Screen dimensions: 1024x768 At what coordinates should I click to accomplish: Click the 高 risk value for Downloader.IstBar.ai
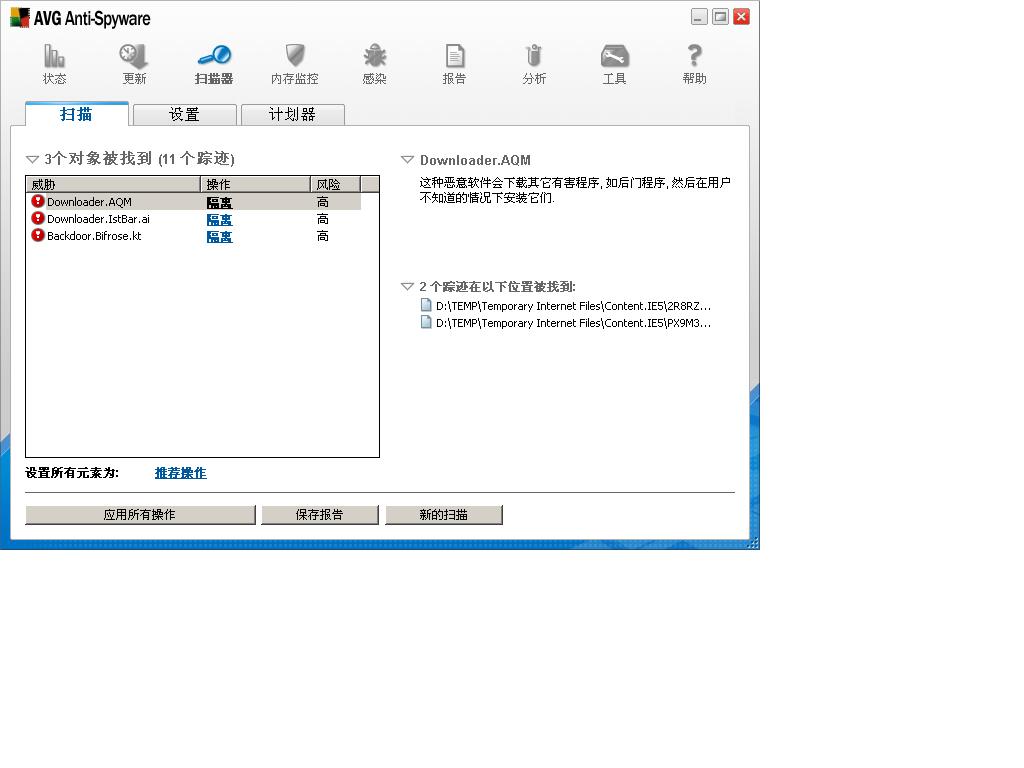323,219
